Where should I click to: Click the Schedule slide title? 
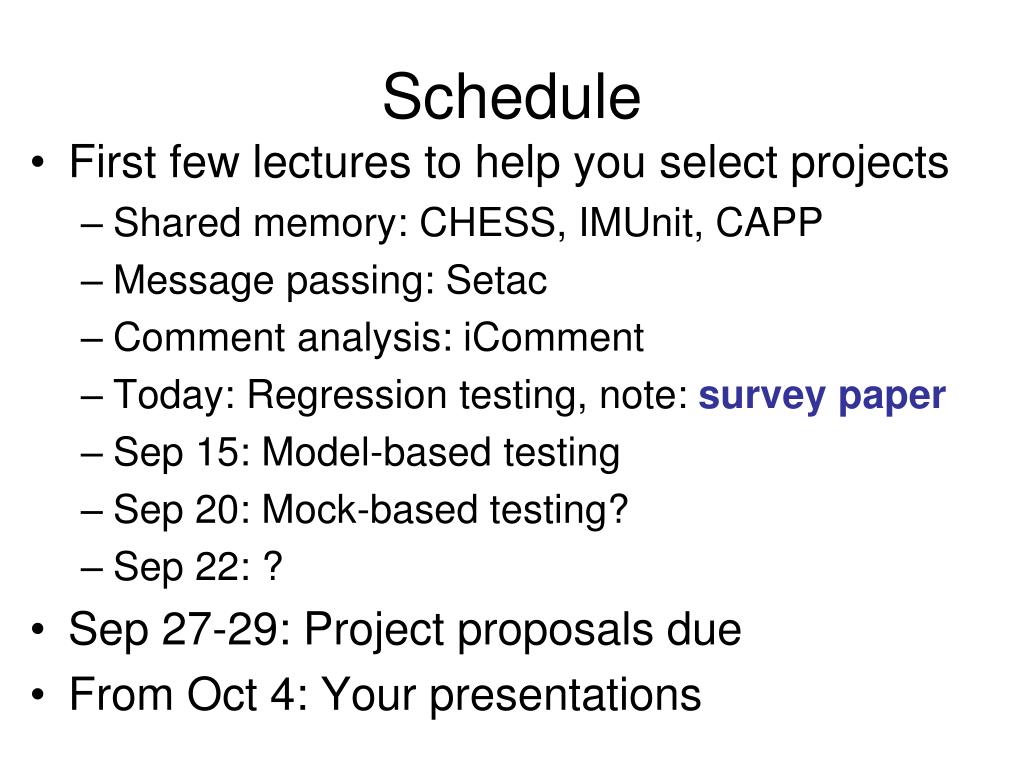(511, 97)
